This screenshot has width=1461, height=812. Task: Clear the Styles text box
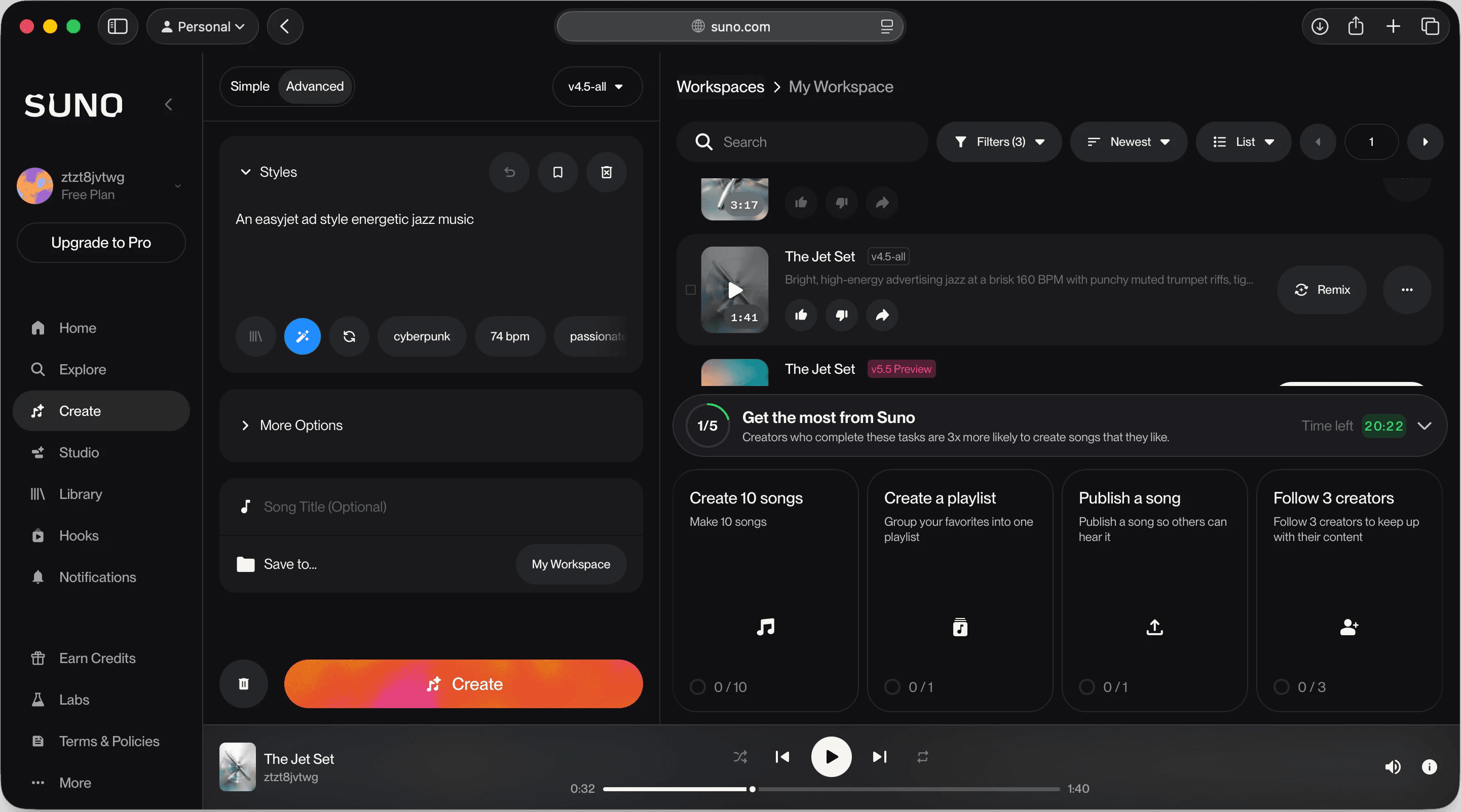point(606,172)
